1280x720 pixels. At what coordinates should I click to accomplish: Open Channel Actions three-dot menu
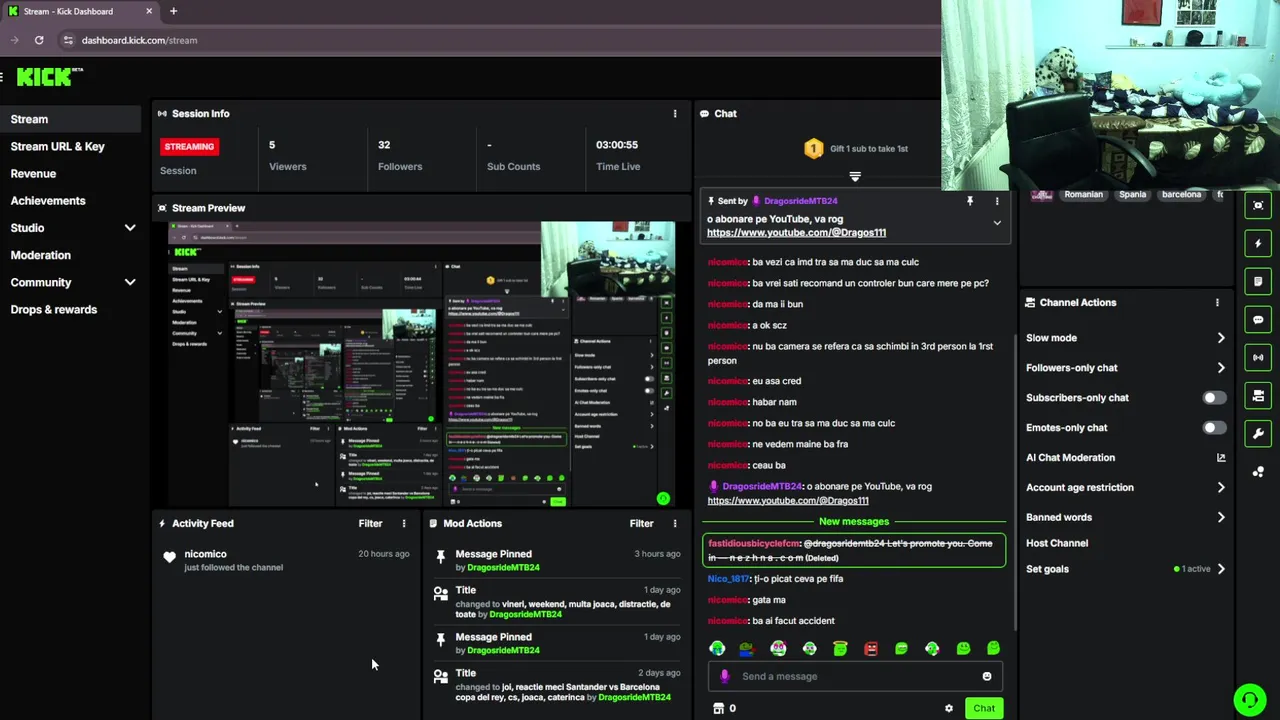click(x=1217, y=302)
